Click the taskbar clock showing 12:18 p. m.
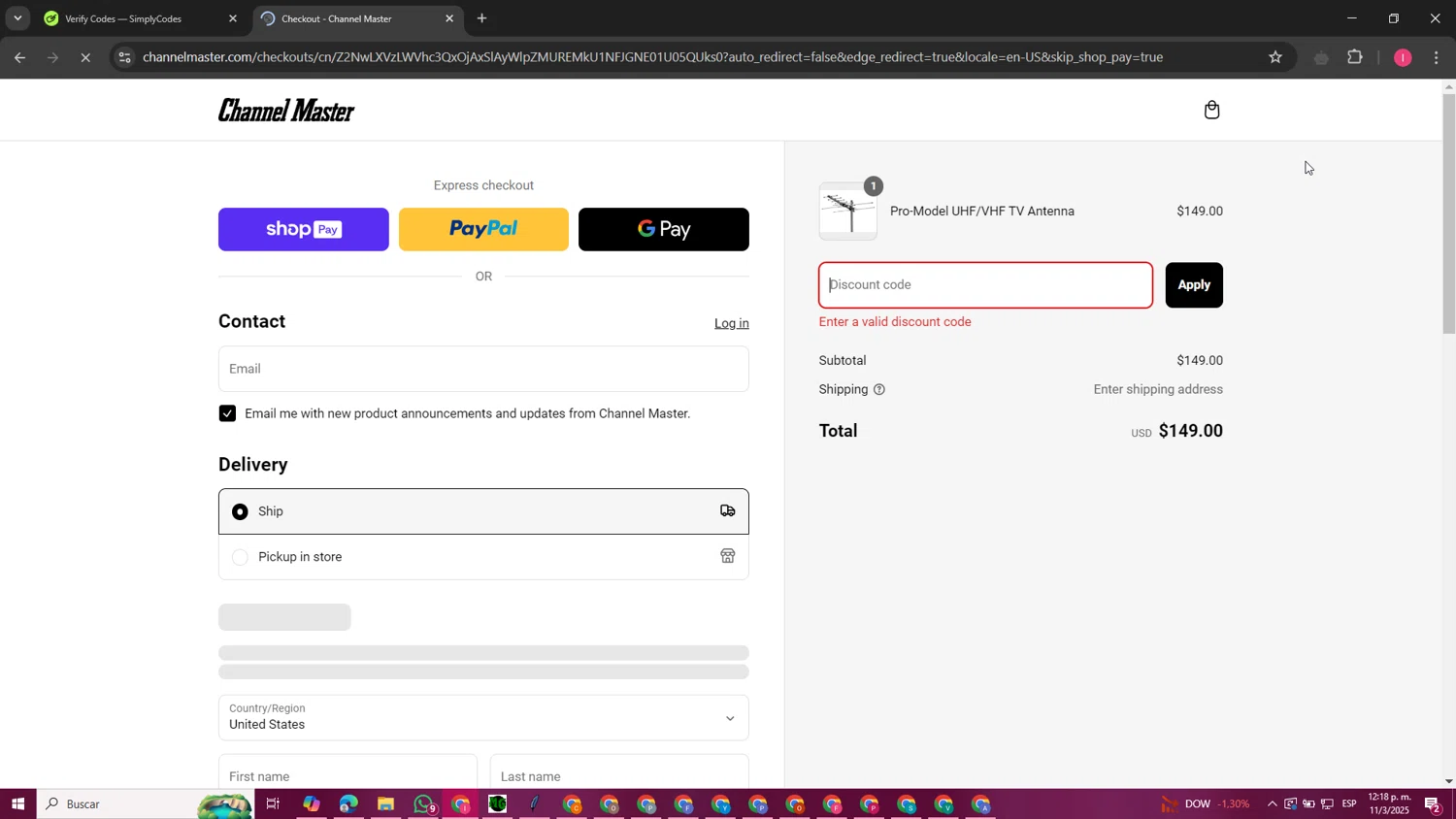This screenshot has width=1456, height=819. click(x=1389, y=803)
